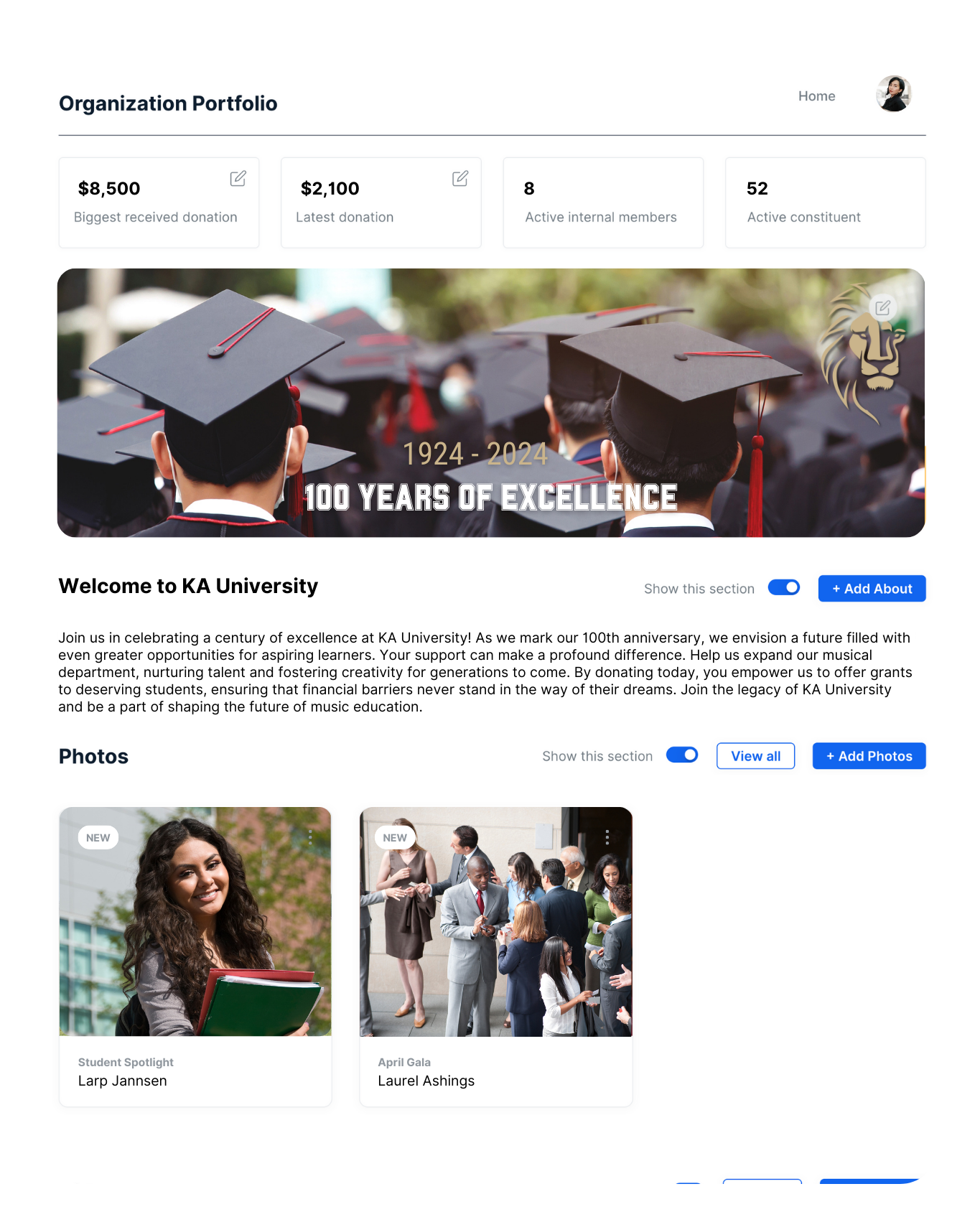Edit the $8,500 biggest donation card
The image size is (980, 1217).
pos(238,179)
